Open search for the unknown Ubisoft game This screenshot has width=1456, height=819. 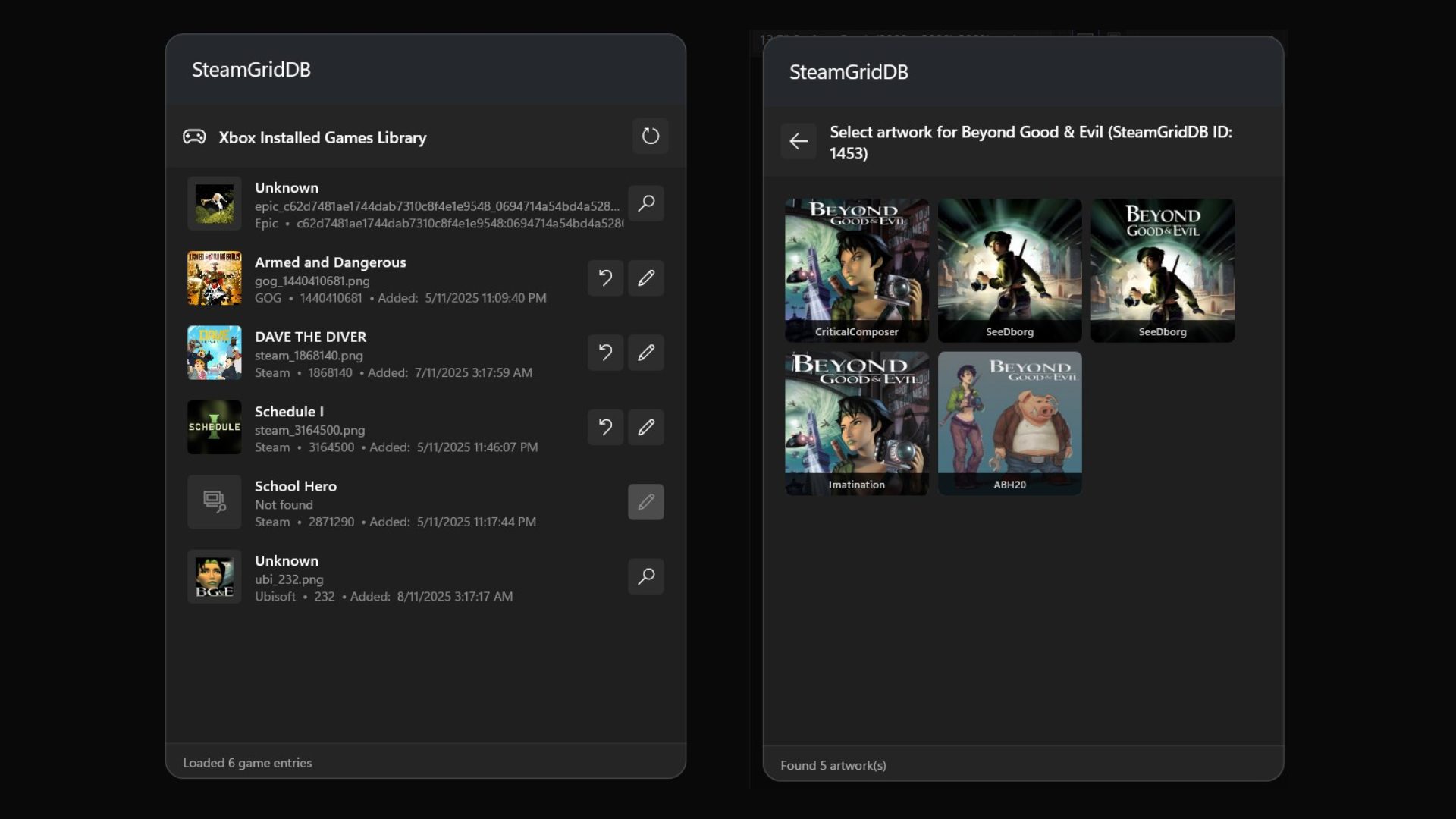(645, 576)
